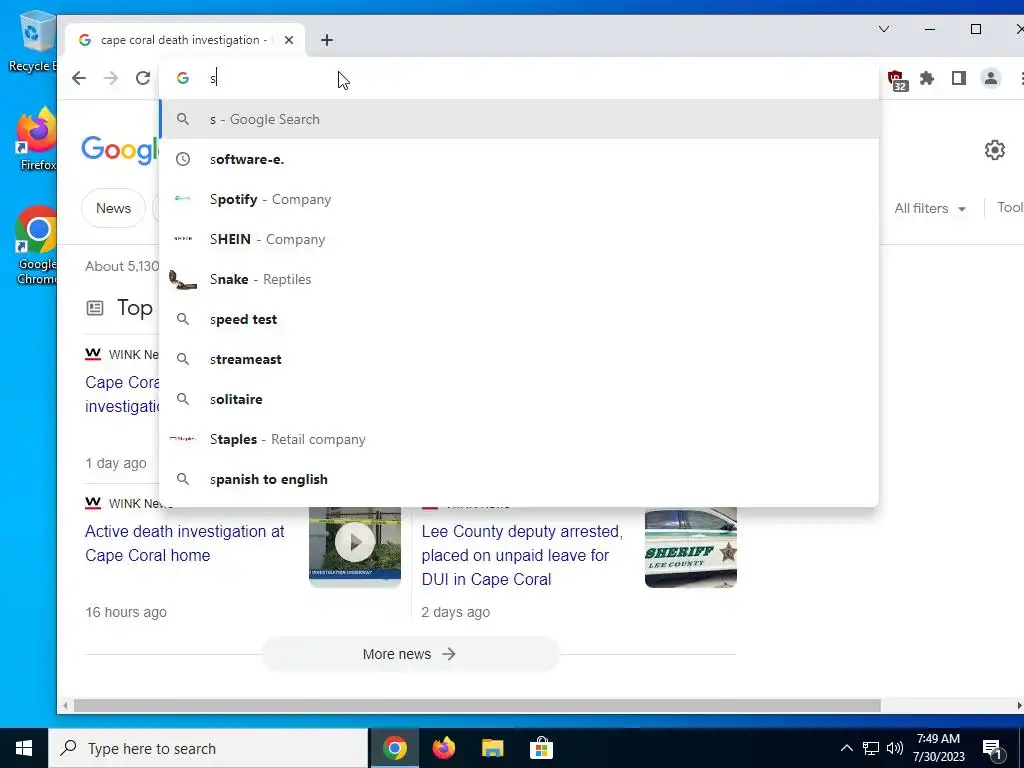Open a new tab with the plus button

point(327,40)
